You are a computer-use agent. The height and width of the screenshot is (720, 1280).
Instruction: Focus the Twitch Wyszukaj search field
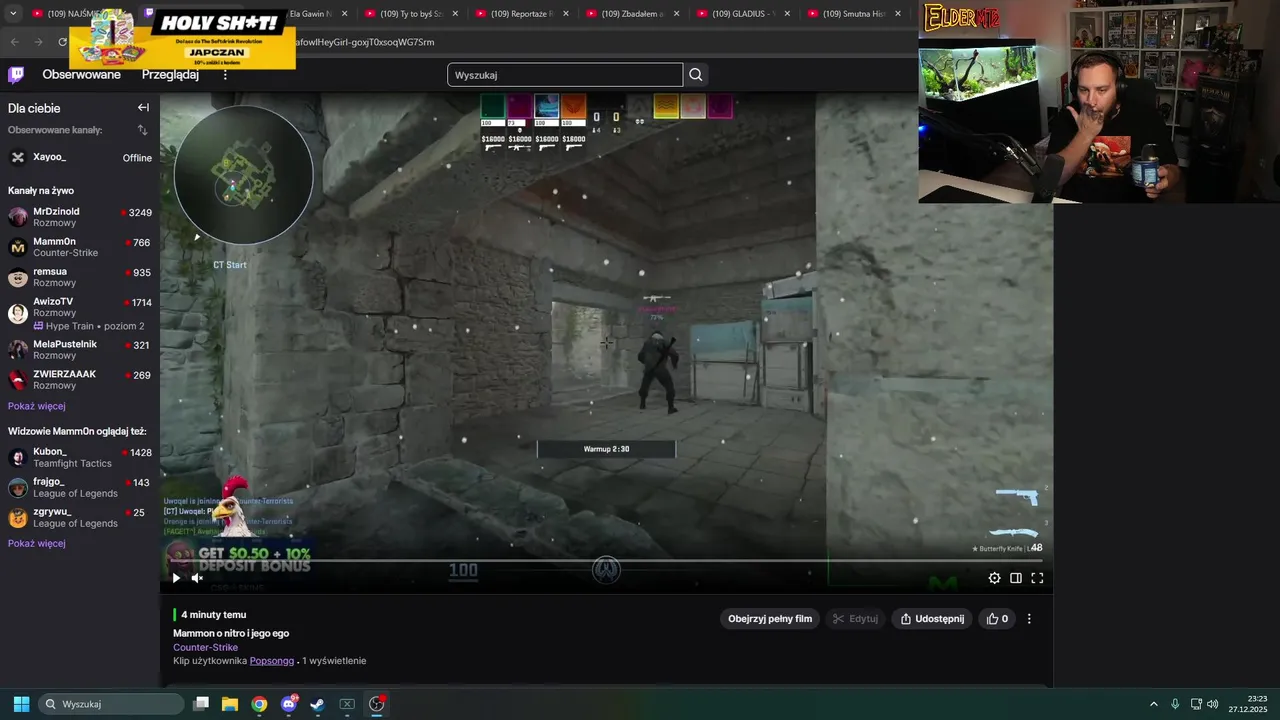pos(565,75)
